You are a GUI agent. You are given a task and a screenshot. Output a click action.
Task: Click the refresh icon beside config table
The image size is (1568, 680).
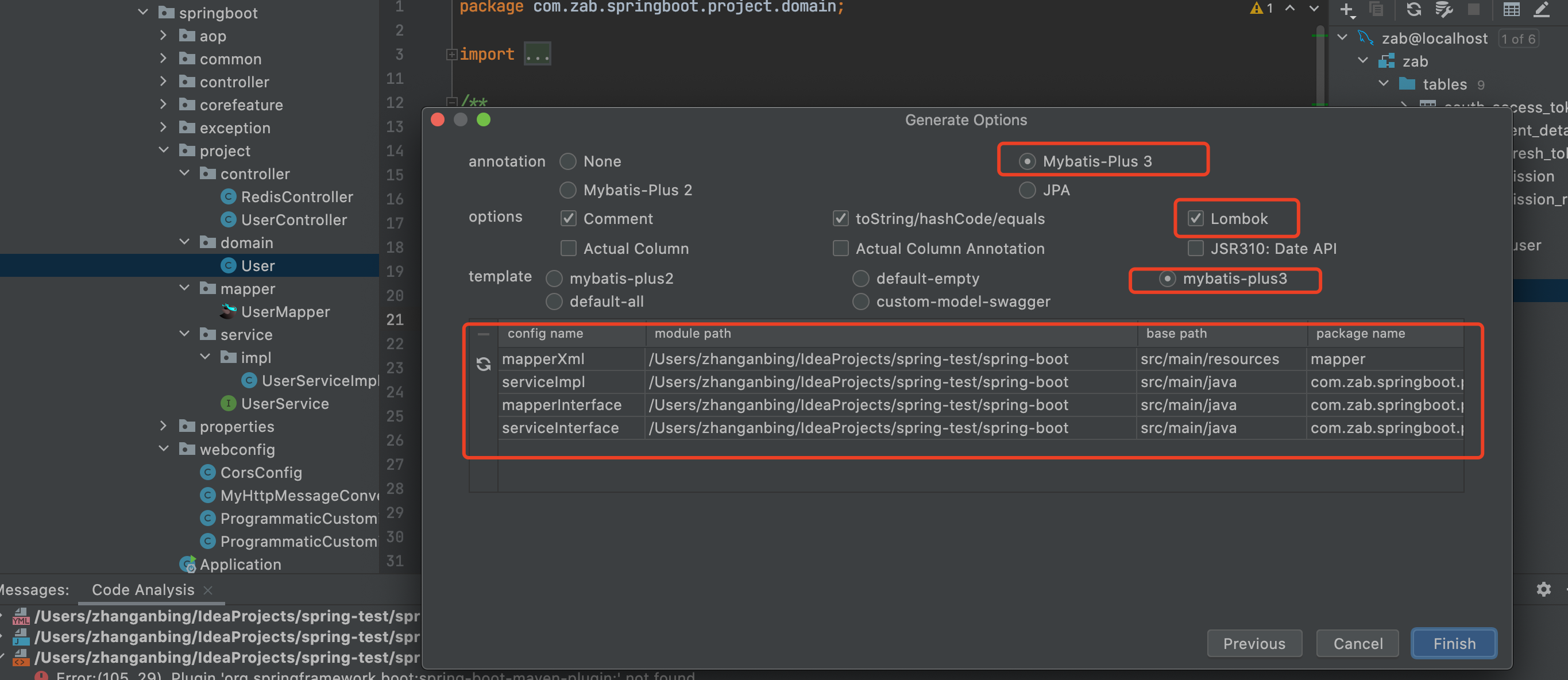coord(483,364)
